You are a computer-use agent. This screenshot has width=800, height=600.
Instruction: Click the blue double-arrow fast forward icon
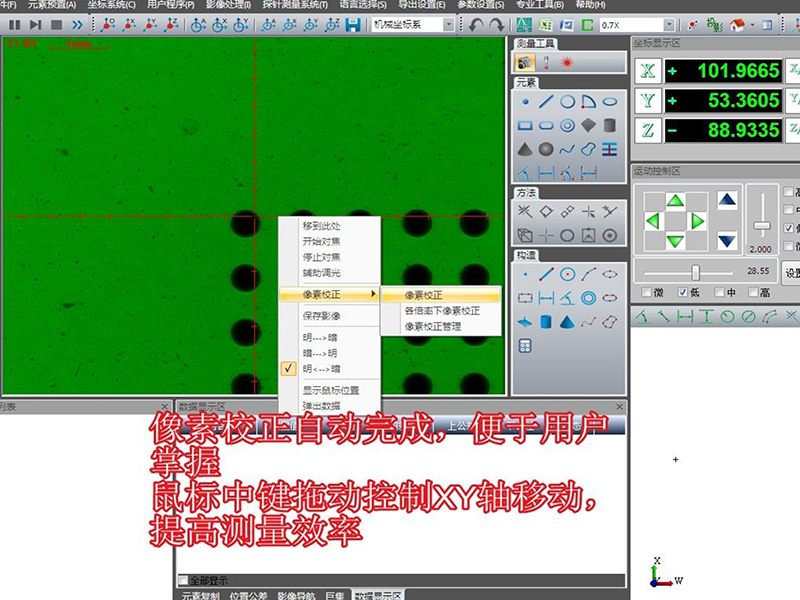click(x=77, y=24)
